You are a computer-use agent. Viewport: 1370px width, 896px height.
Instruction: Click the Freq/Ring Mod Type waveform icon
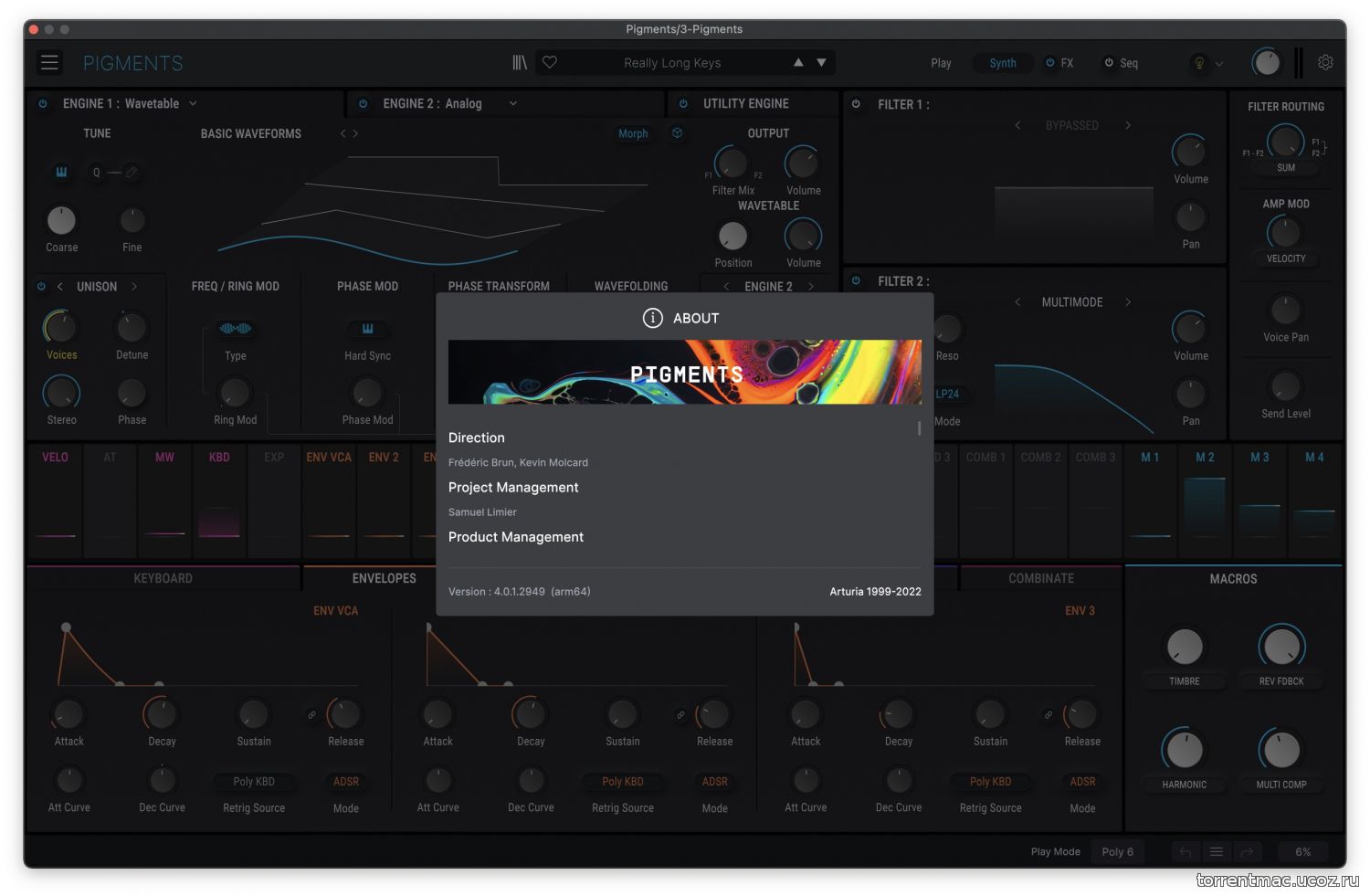pyautogui.click(x=235, y=329)
